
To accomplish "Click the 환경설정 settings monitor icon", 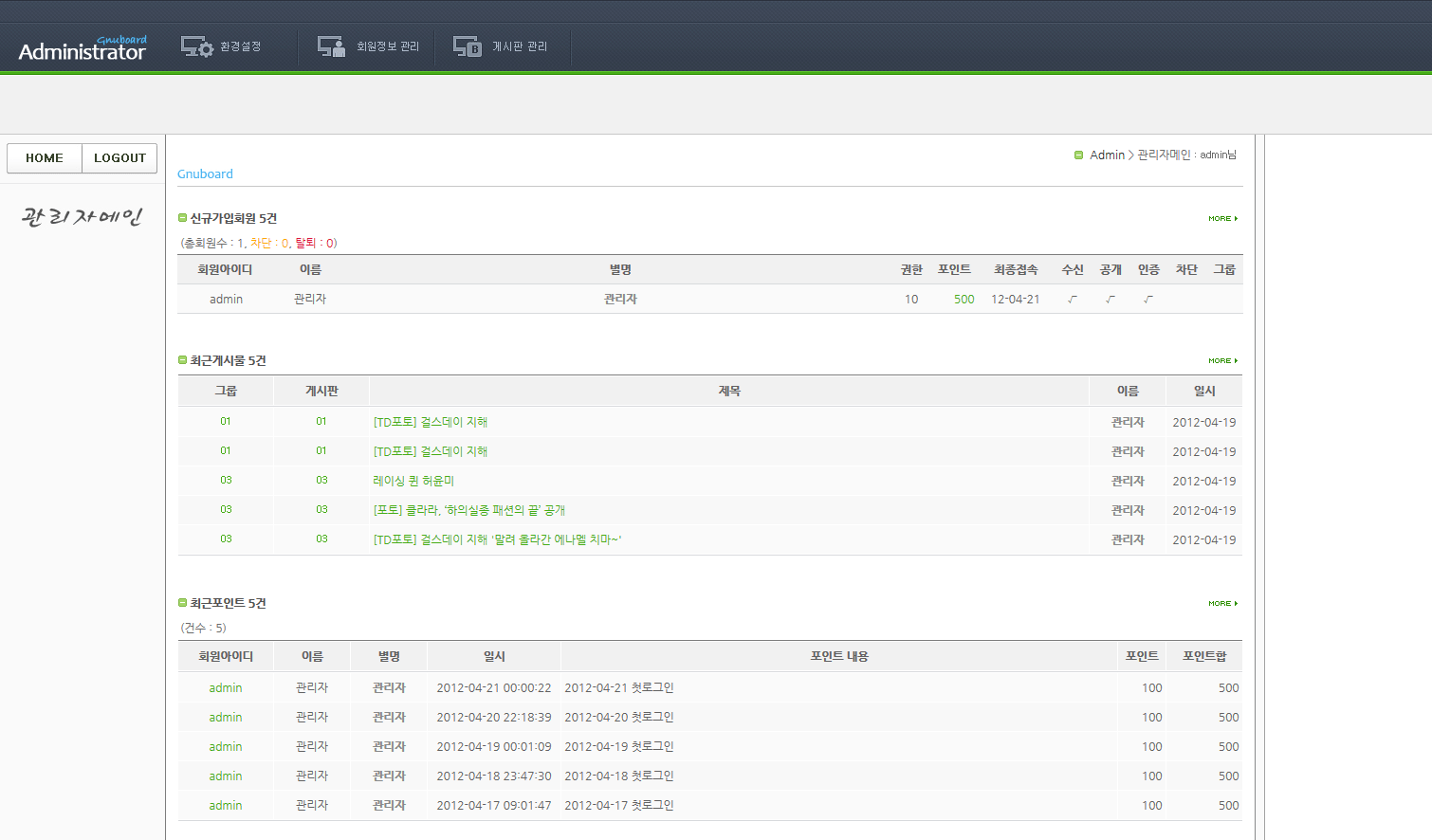I will pos(197,46).
